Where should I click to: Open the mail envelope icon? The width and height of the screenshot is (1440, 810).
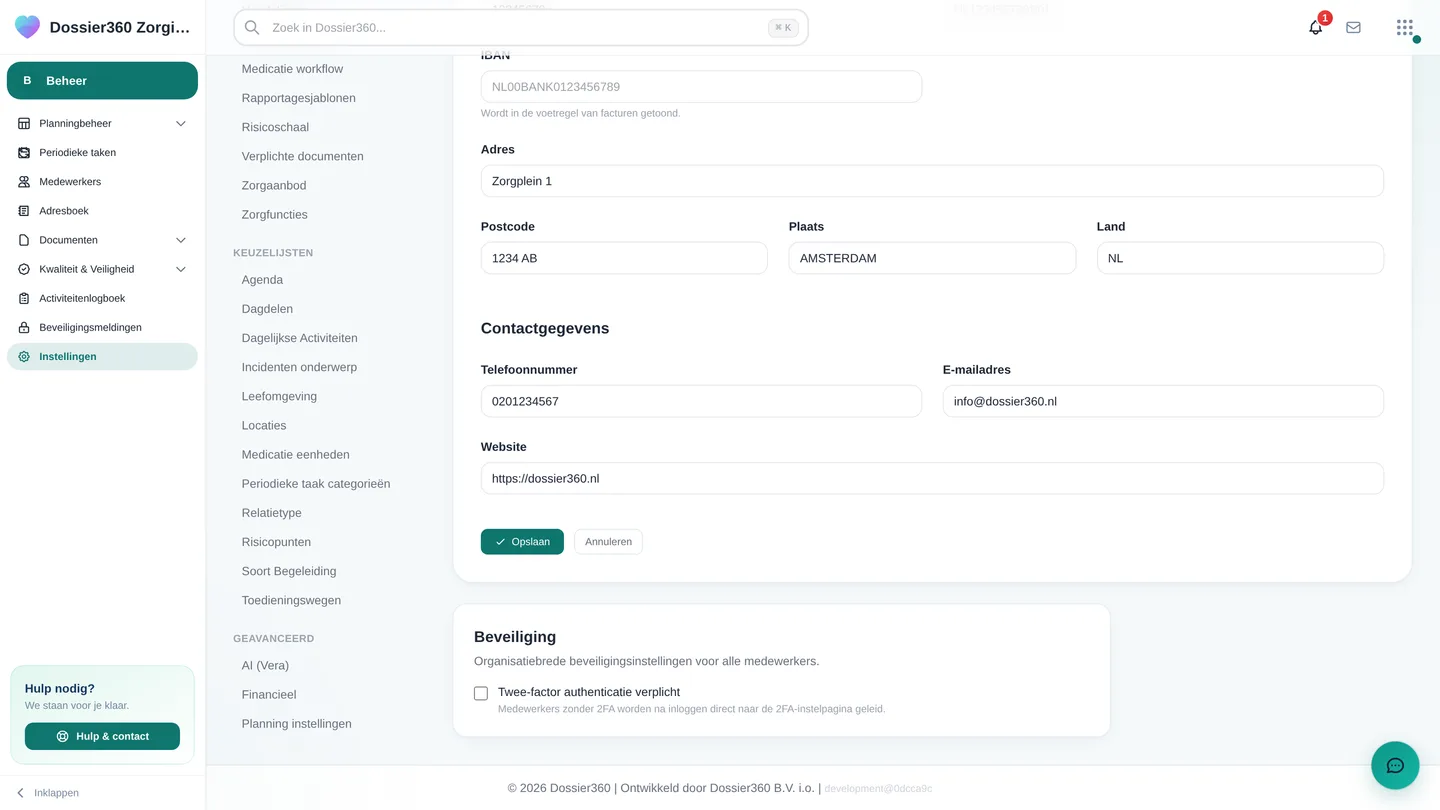[1353, 28]
